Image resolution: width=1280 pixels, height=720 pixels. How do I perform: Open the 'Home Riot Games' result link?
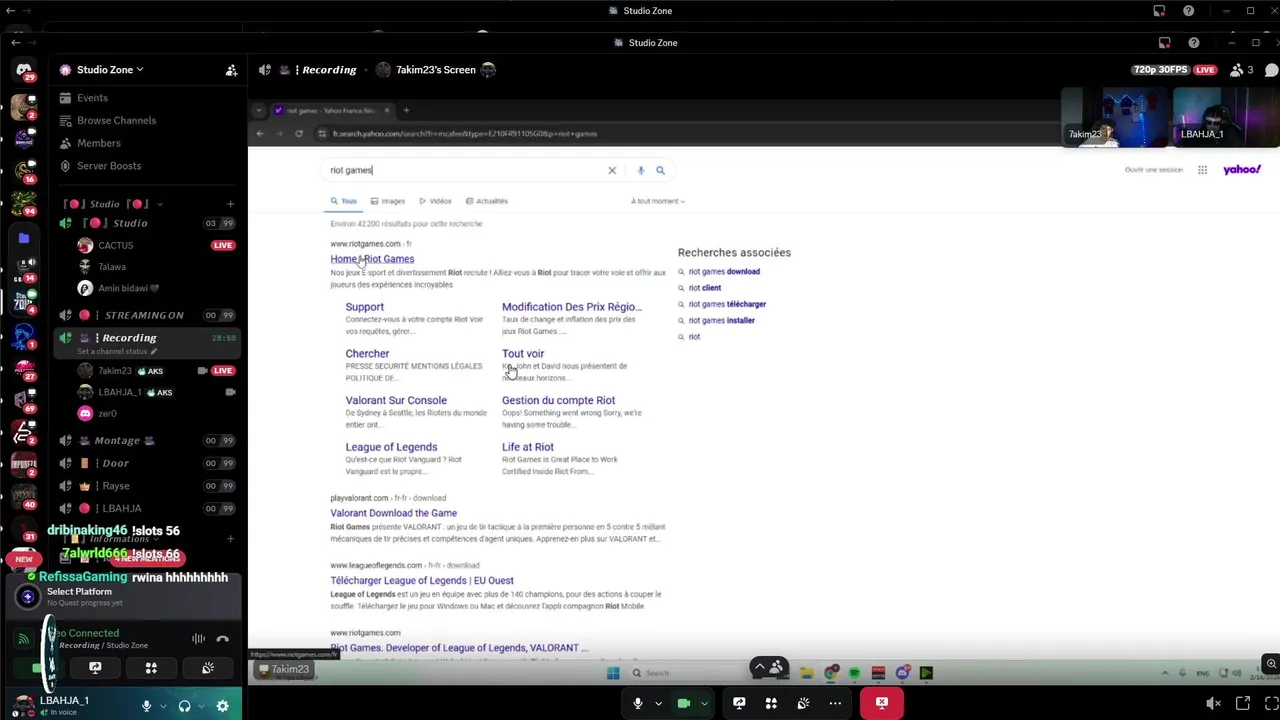click(x=372, y=259)
